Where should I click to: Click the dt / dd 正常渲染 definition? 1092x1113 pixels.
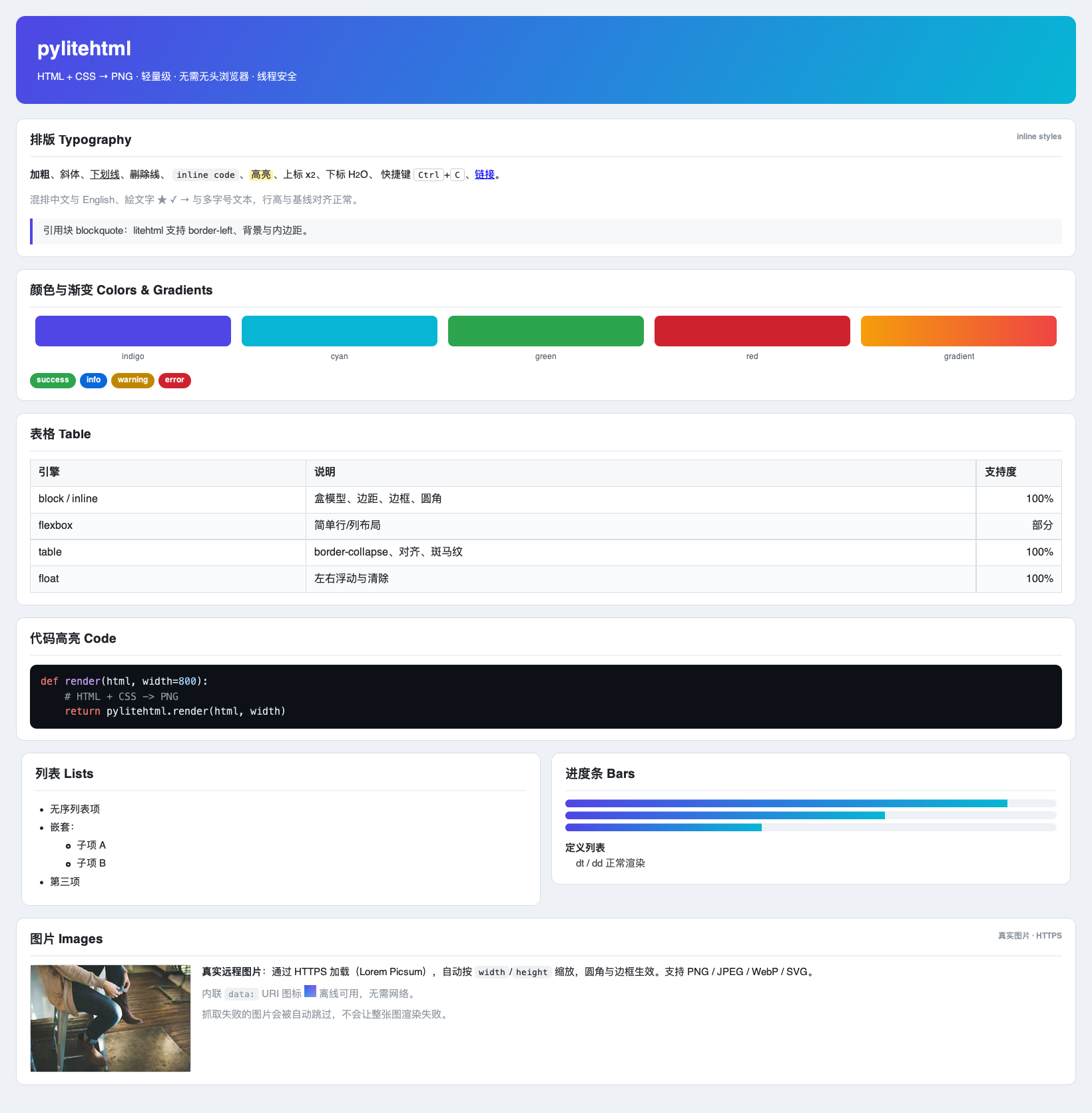pyautogui.click(x=611, y=863)
